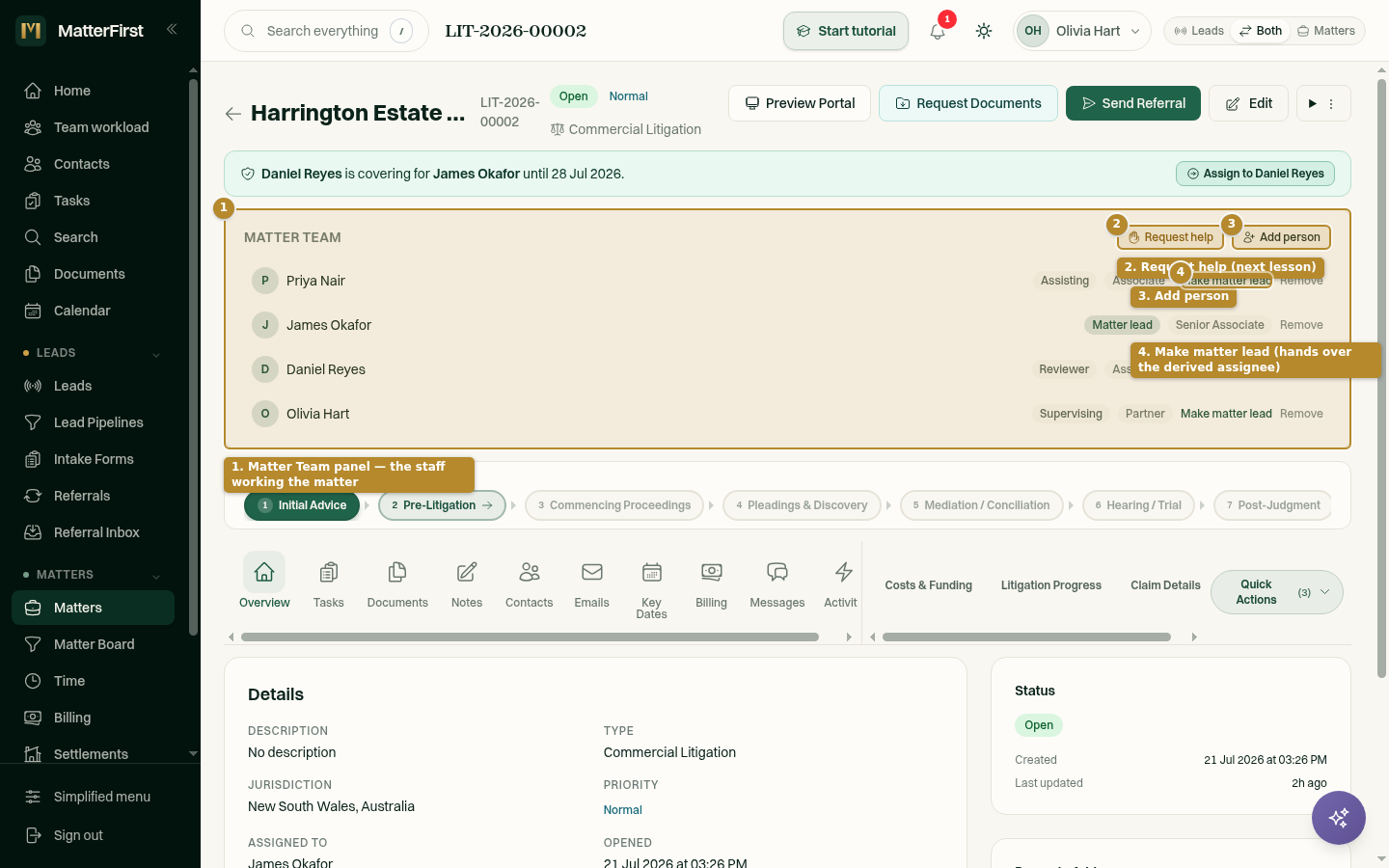1389x868 pixels.
Task: Open the Messages tab
Action: coord(777,581)
